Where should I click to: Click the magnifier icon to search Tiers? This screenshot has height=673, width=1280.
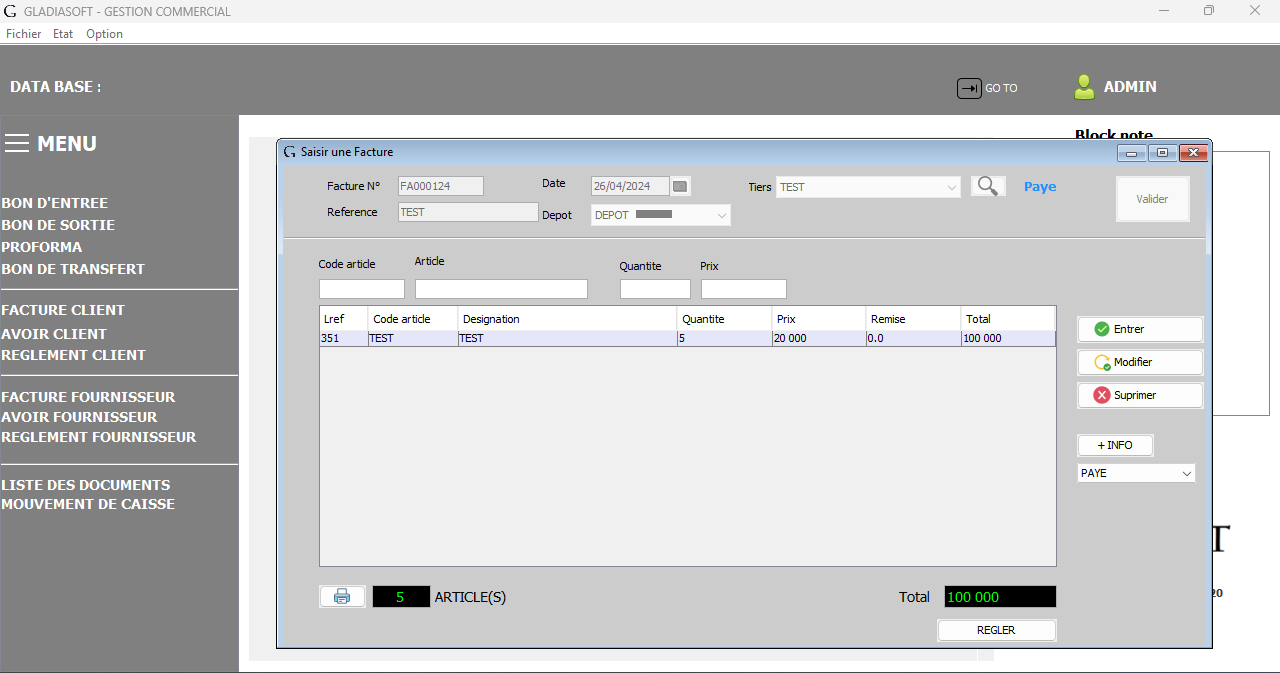(x=987, y=186)
